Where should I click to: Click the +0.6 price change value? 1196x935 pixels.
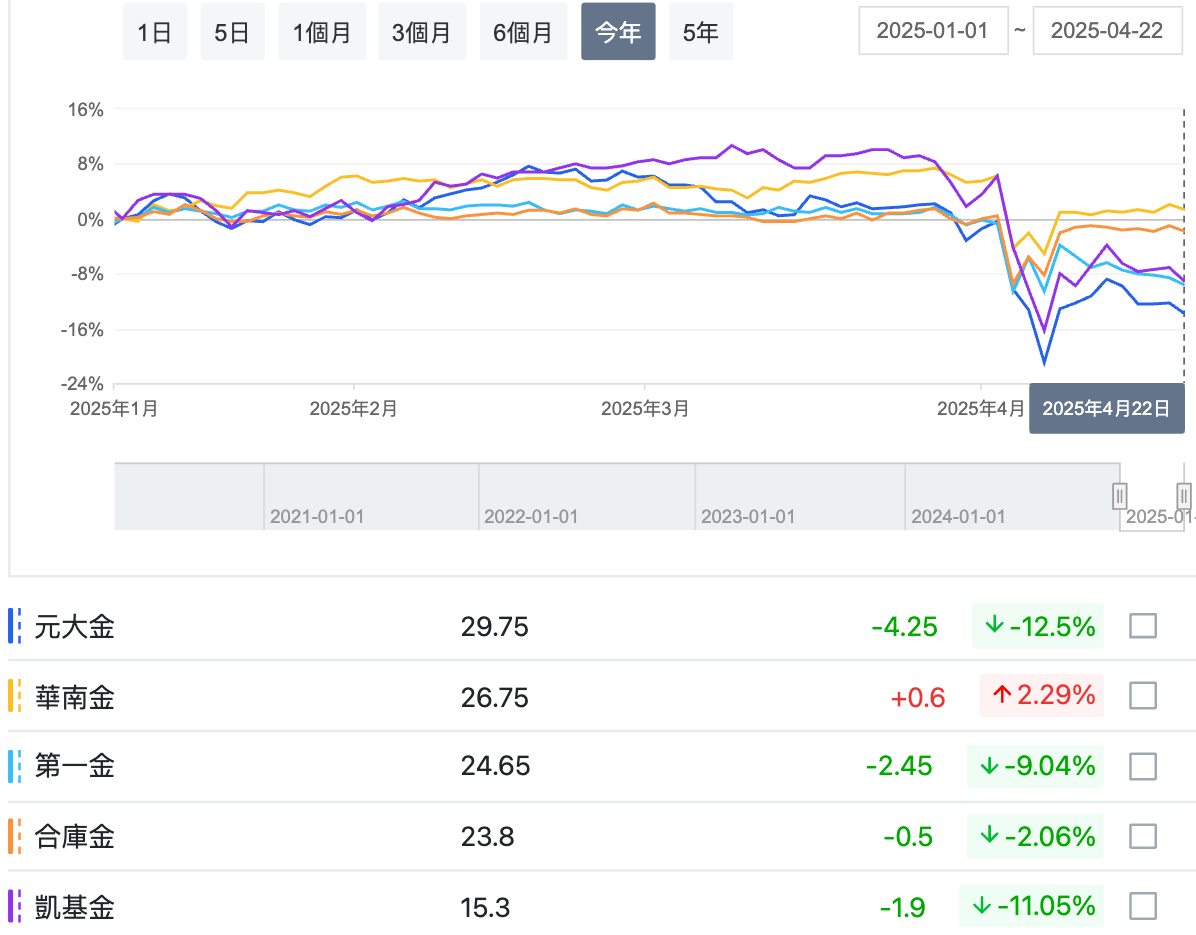point(918,697)
